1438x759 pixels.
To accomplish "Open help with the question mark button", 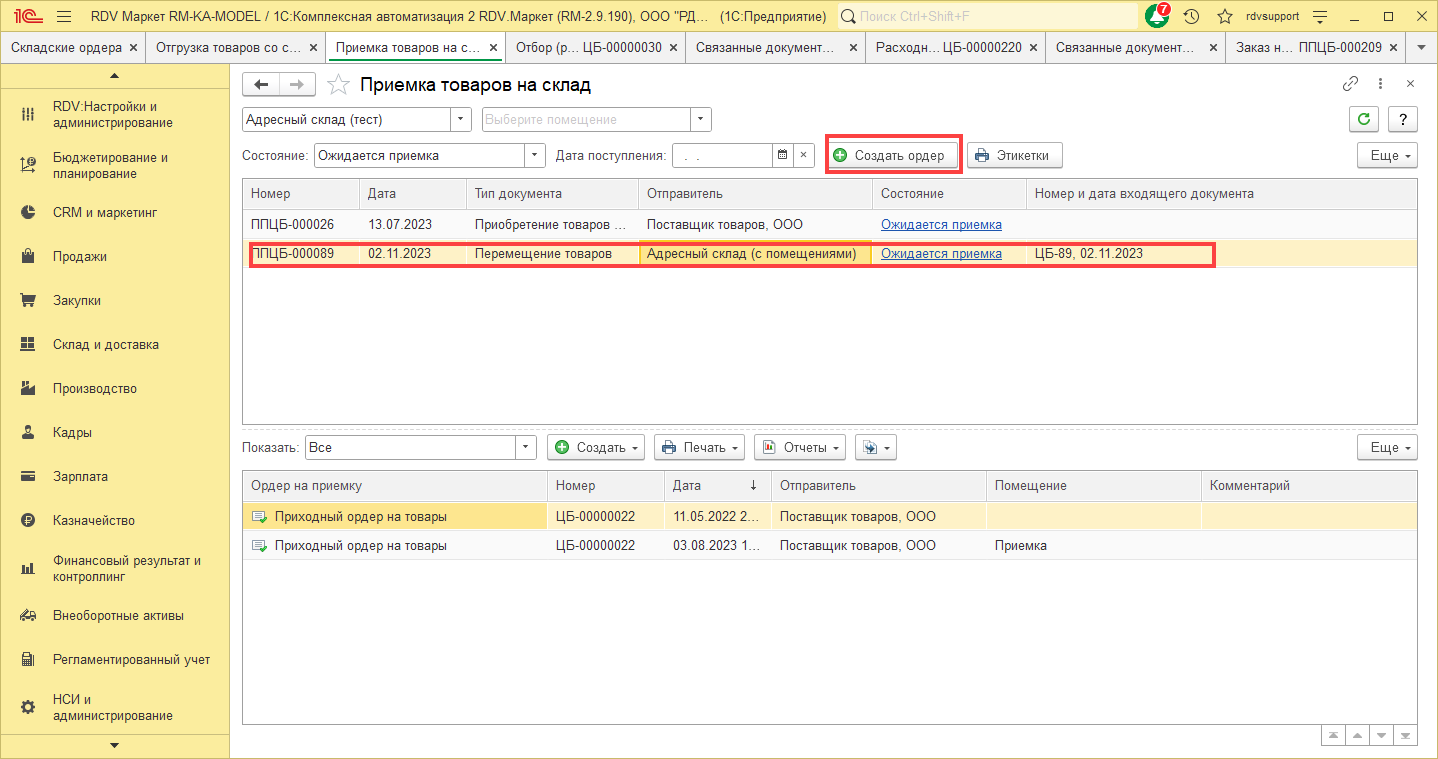I will 1403,120.
